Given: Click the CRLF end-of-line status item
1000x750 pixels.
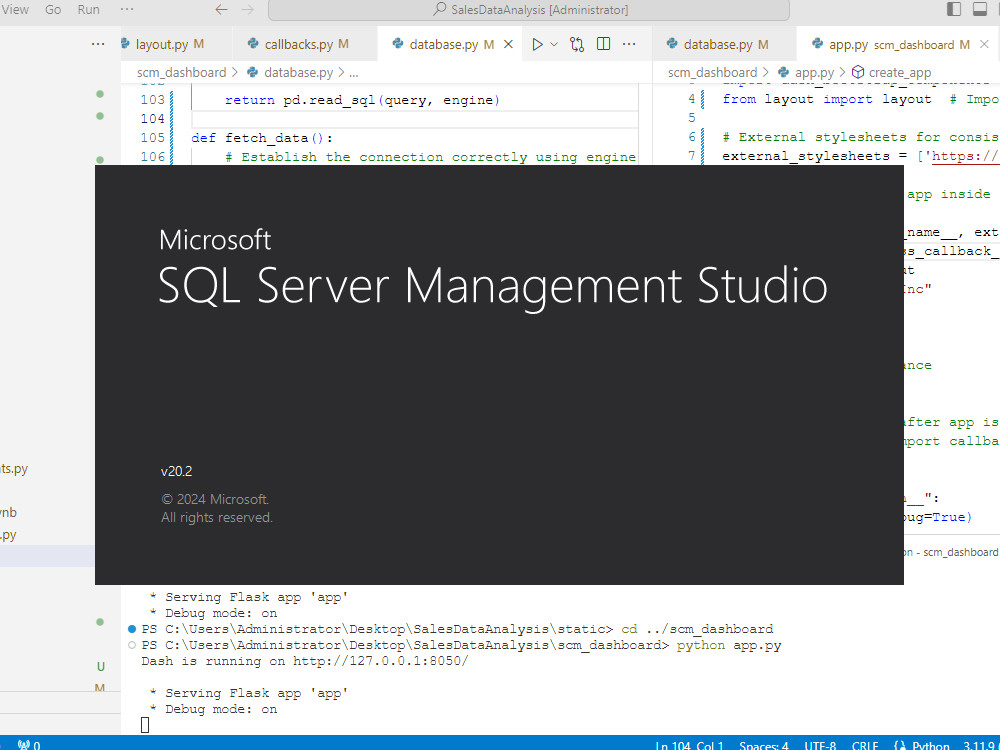Looking at the screenshot, I should click(x=865, y=745).
